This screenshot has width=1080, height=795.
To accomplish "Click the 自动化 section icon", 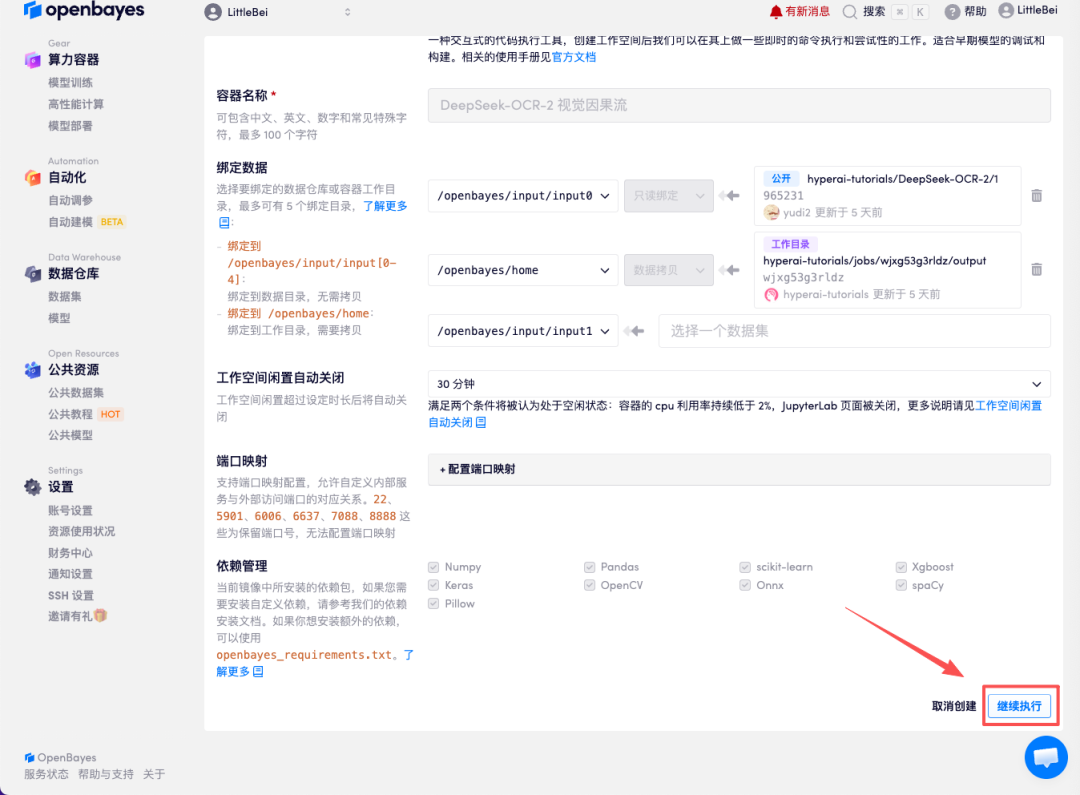I will [x=32, y=178].
